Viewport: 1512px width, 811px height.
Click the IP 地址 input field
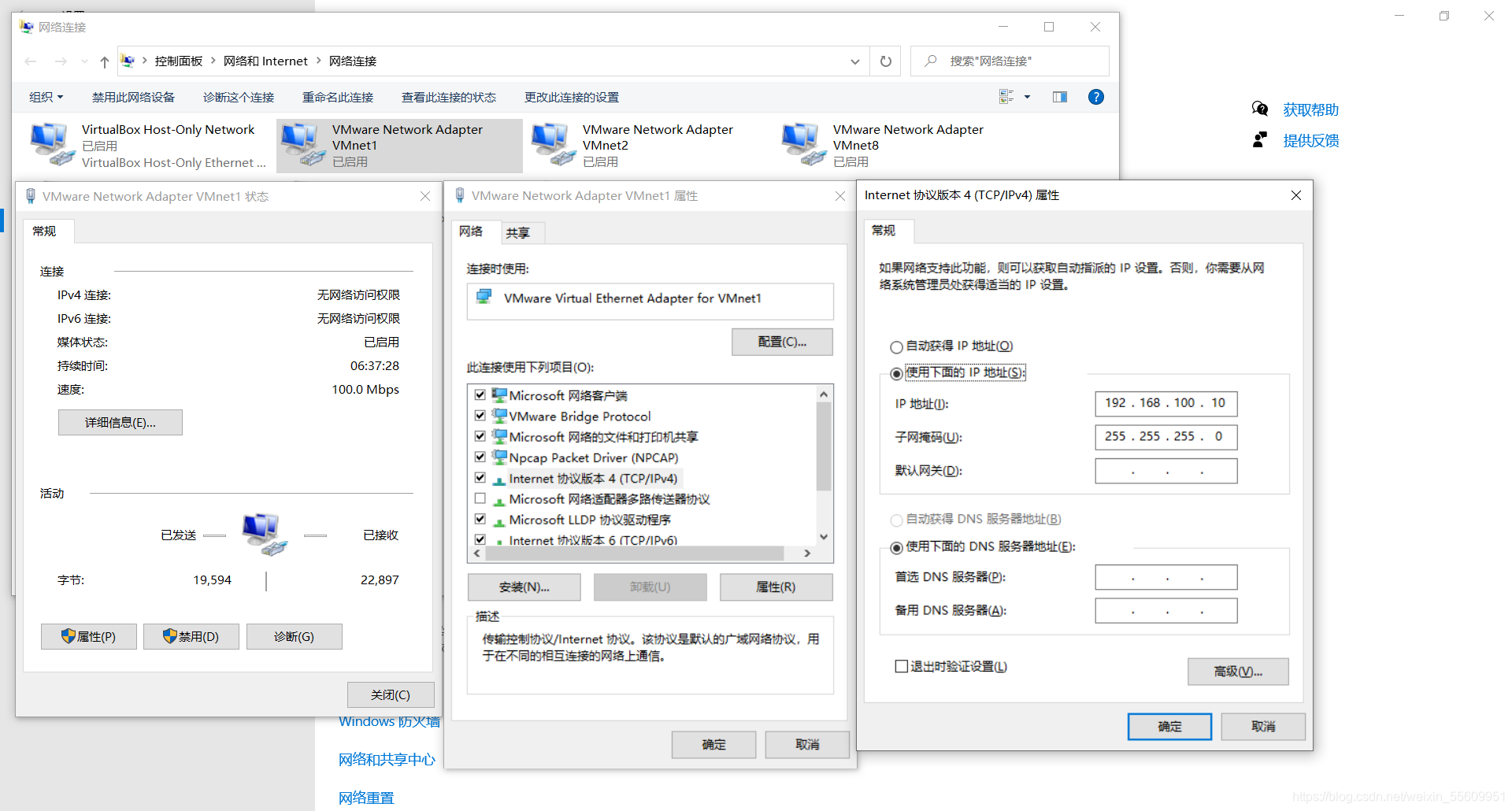1165,403
